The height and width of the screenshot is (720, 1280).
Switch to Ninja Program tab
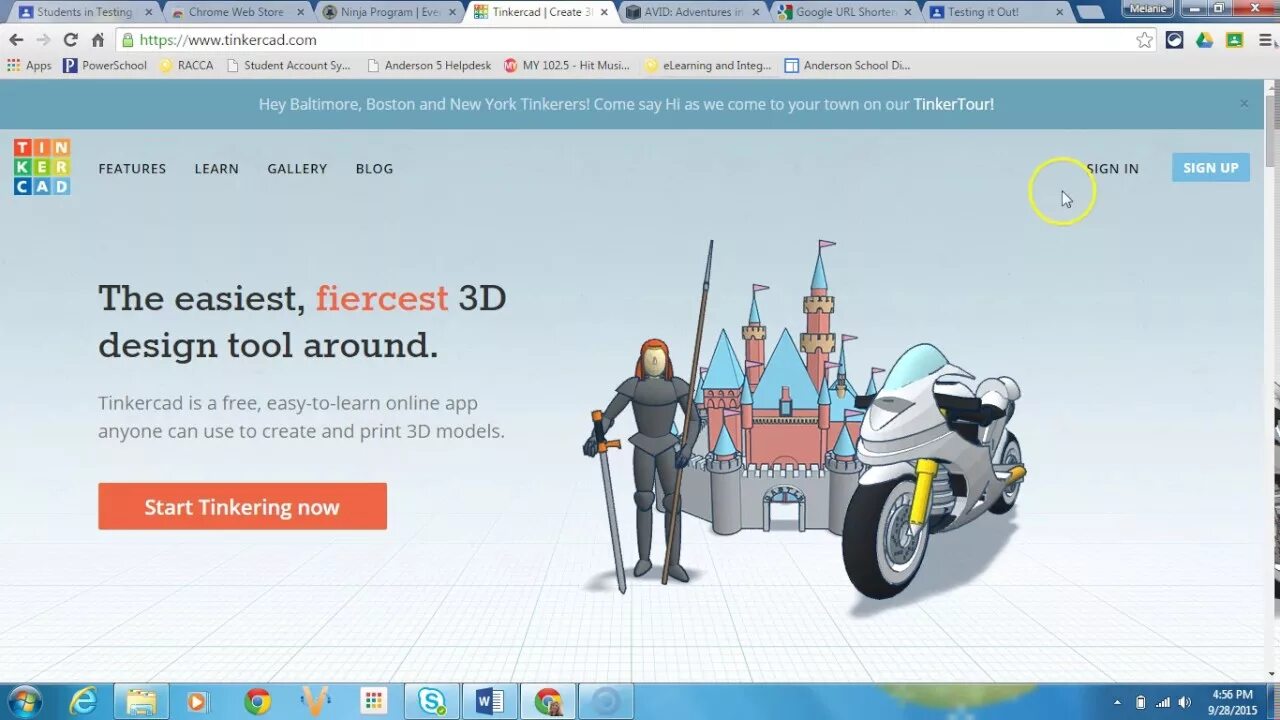pyautogui.click(x=389, y=12)
